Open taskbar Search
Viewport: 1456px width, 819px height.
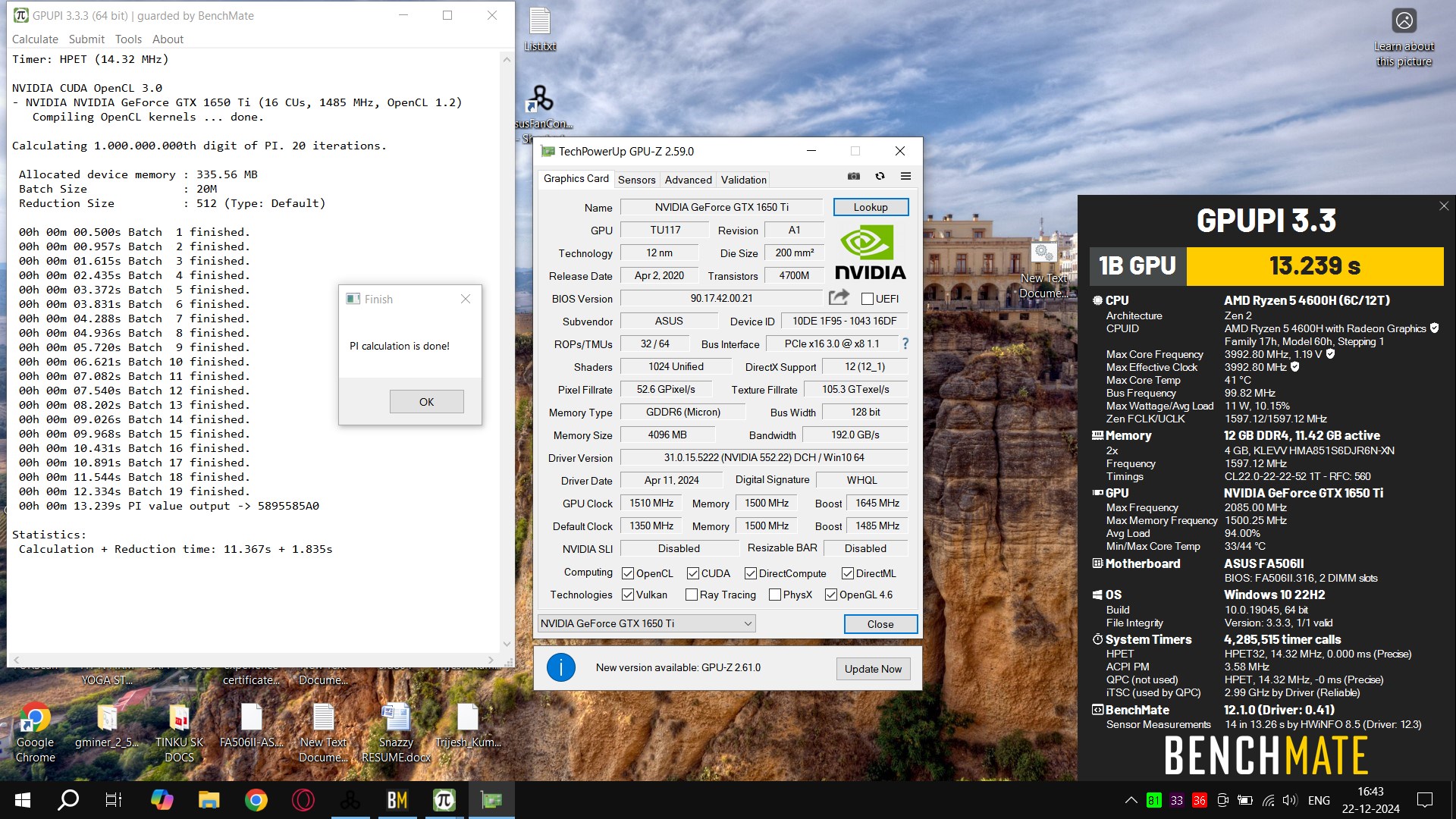point(68,800)
